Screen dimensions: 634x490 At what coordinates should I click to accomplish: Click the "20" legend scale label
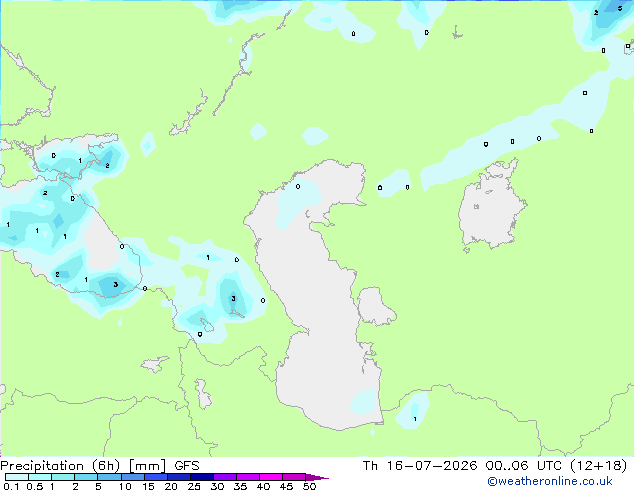[x=171, y=486]
